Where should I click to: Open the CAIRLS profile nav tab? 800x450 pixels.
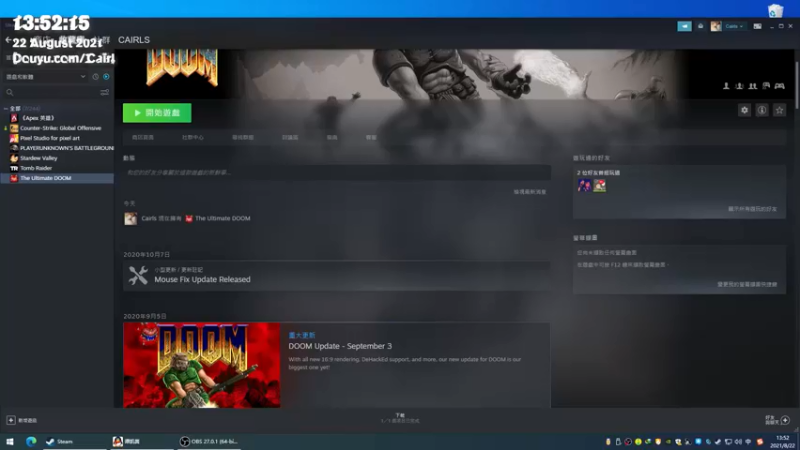[134, 40]
